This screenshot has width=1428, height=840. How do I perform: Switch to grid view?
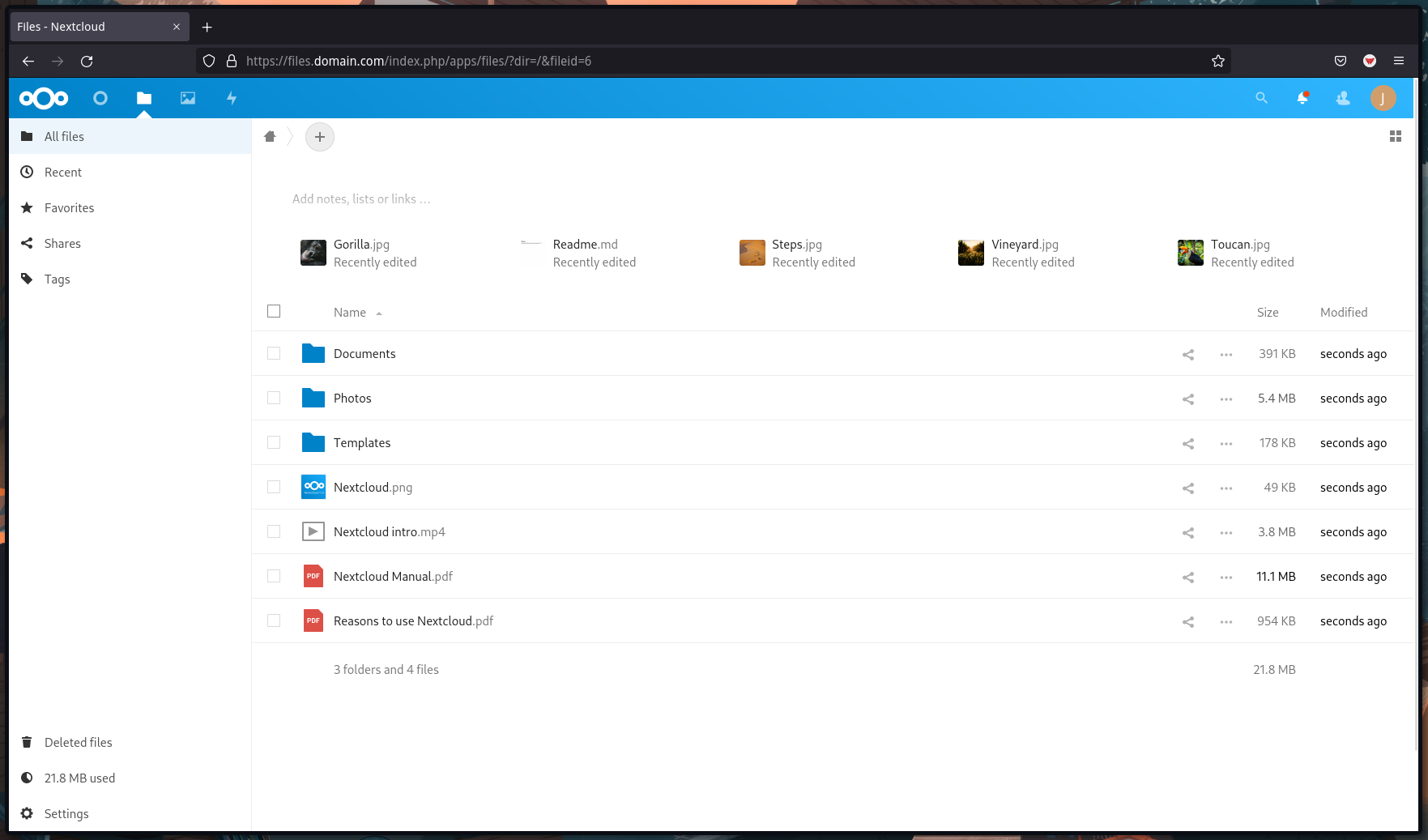[x=1395, y=136]
